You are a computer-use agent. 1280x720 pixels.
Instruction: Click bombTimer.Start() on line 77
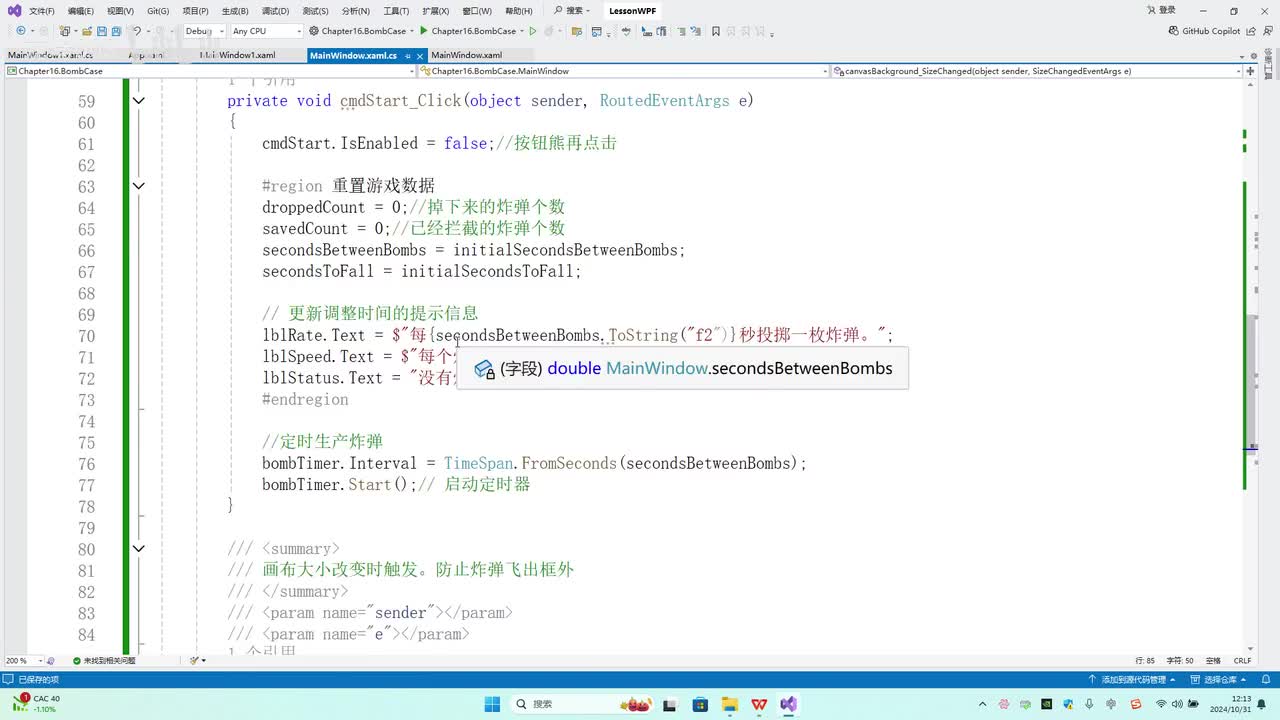click(x=339, y=485)
